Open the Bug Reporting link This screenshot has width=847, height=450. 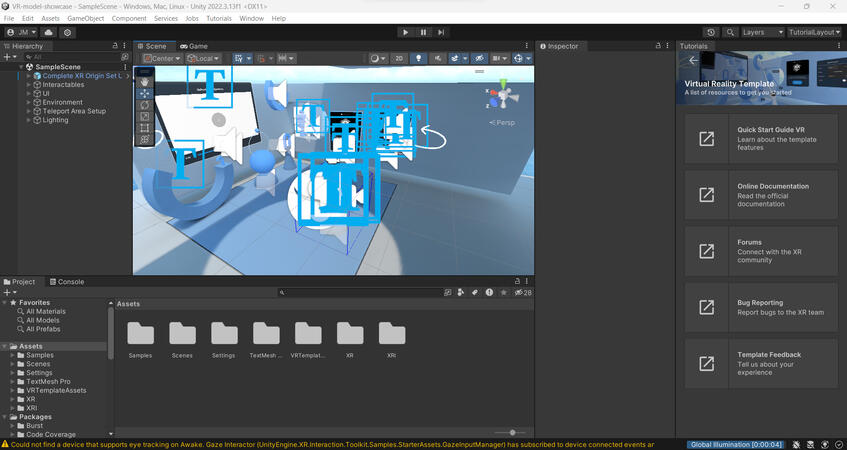pos(761,307)
